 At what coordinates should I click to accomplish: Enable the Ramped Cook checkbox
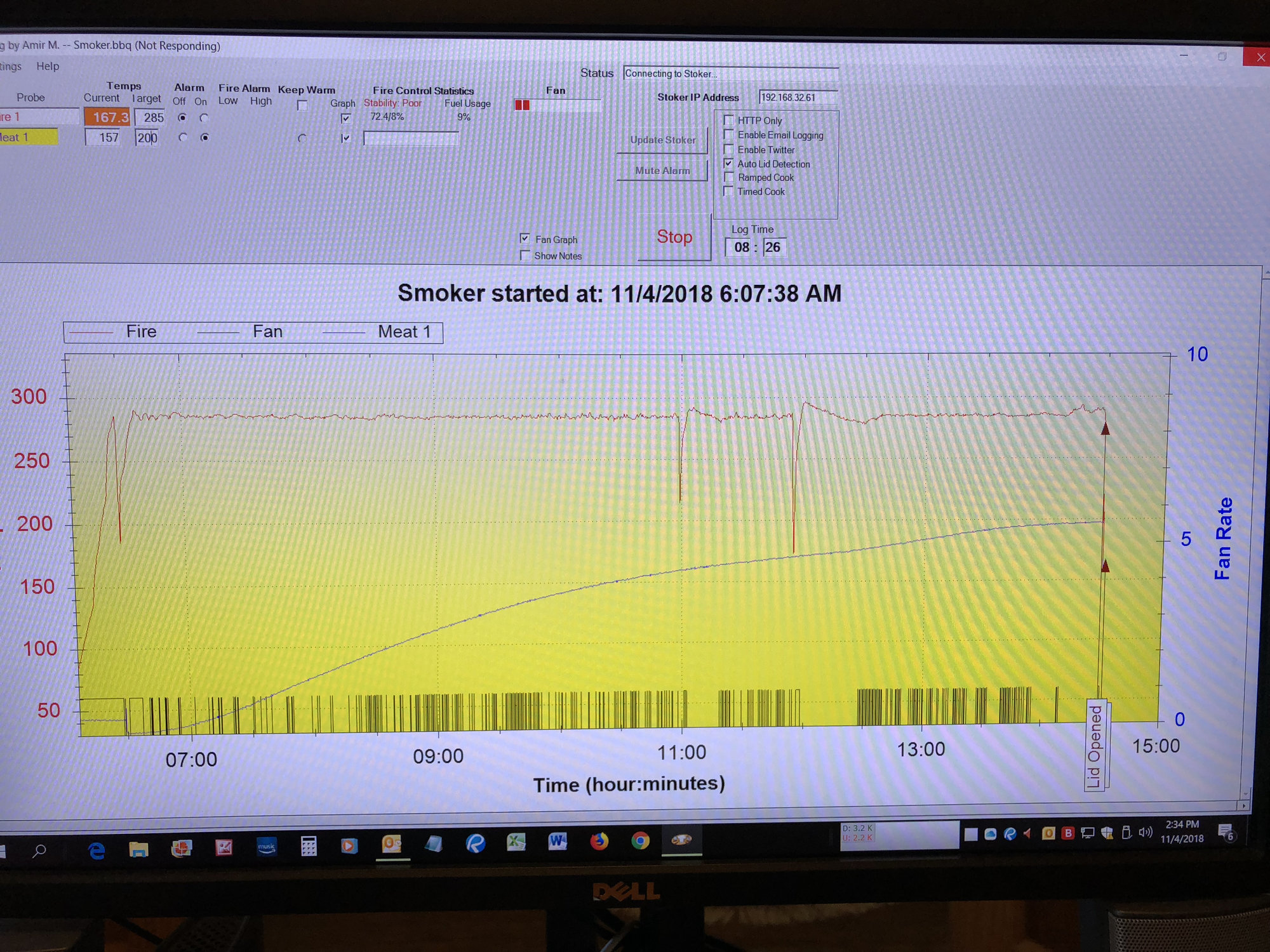pyautogui.click(x=729, y=178)
